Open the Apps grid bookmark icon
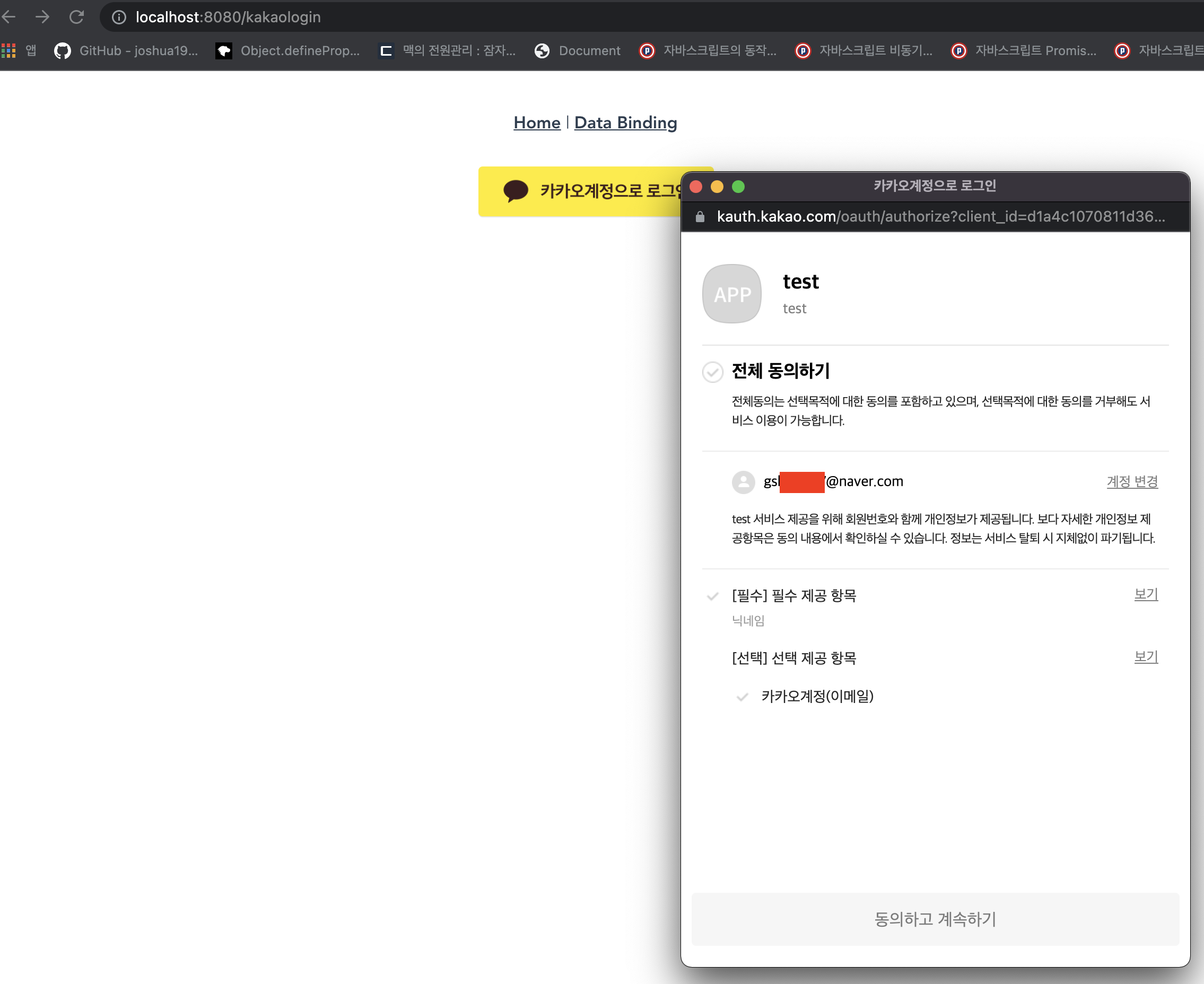 tap(8, 50)
